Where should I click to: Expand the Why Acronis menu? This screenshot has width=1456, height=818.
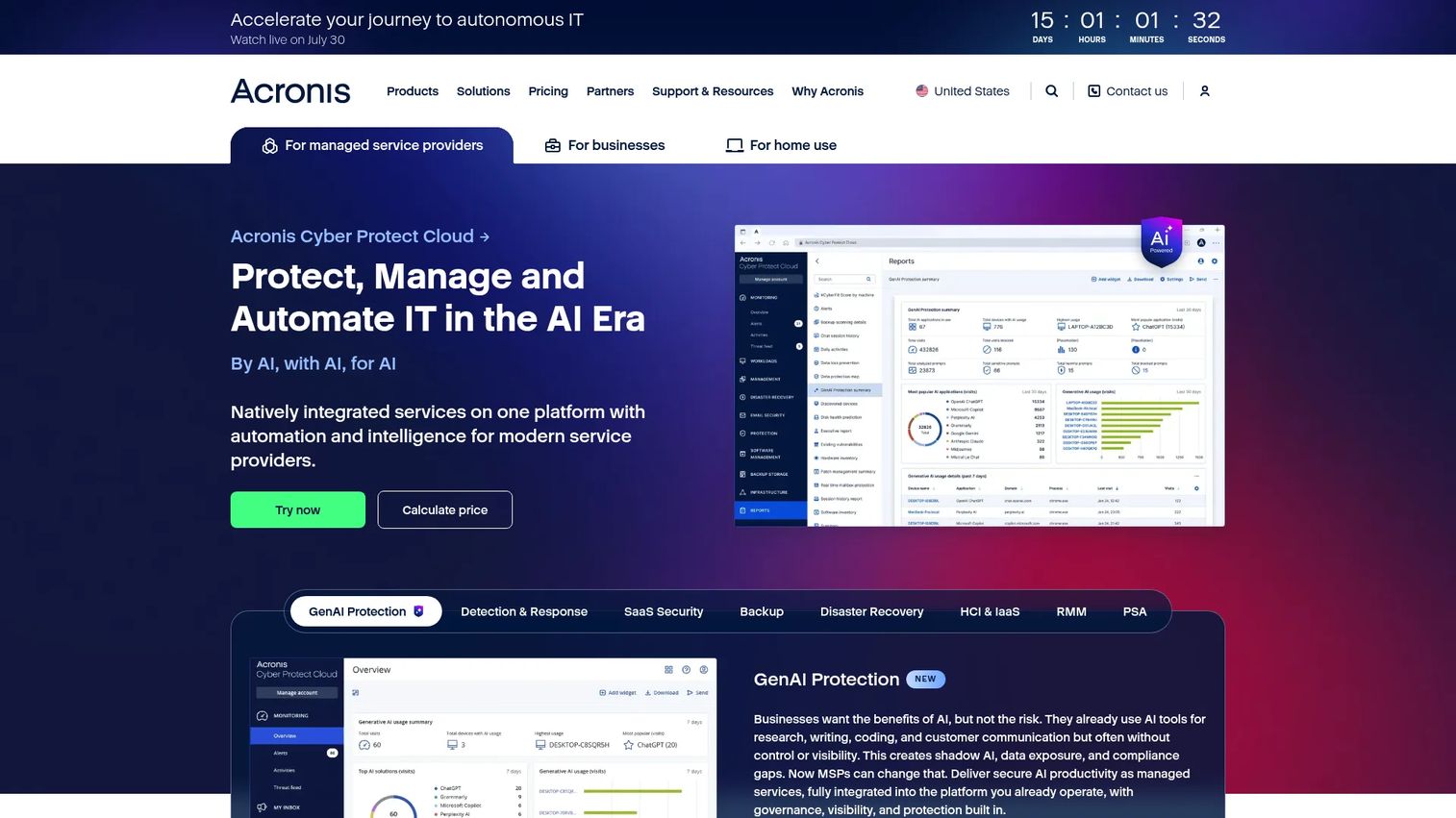828,91
